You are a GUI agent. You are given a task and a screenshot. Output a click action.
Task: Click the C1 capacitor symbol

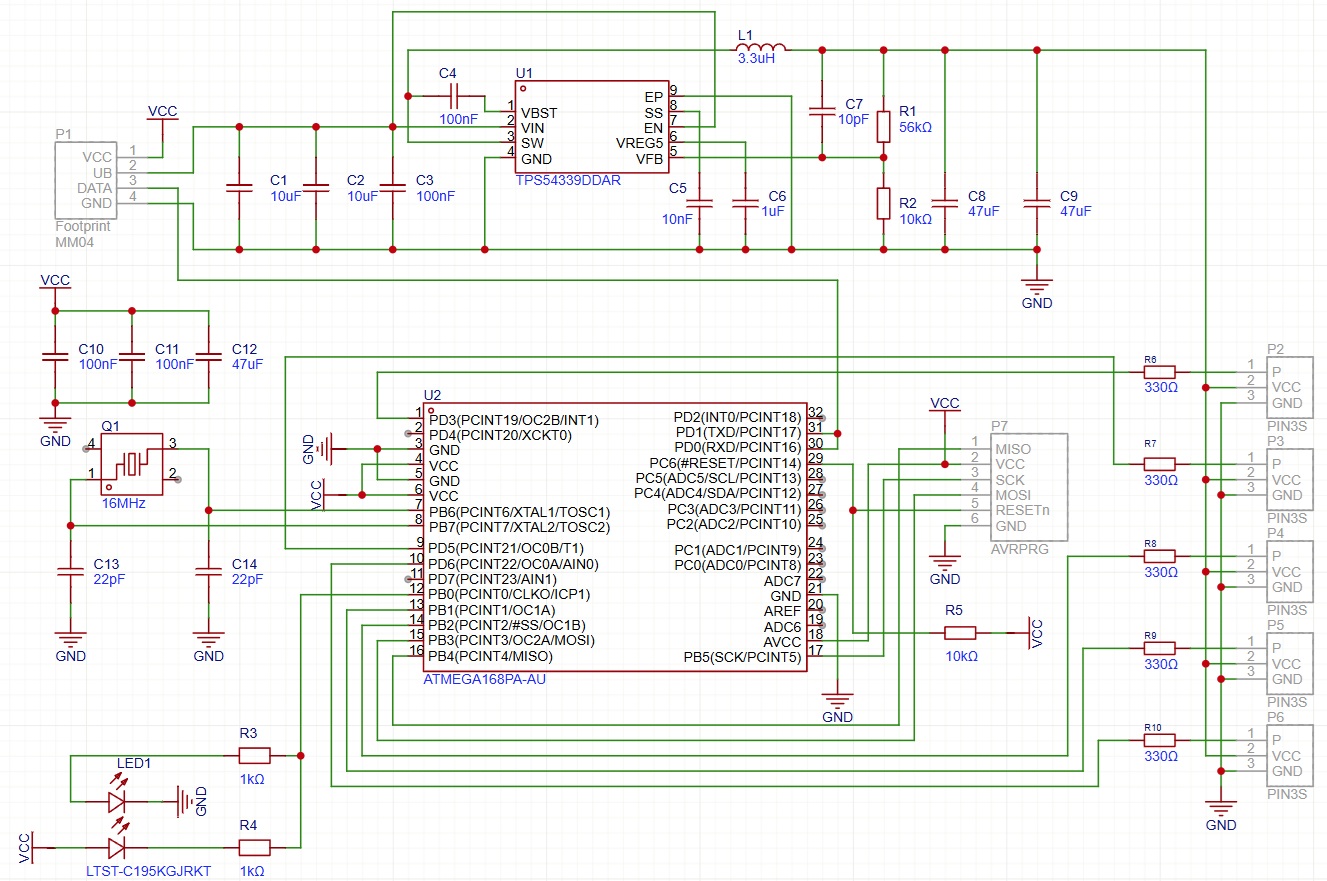[x=239, y=188]
